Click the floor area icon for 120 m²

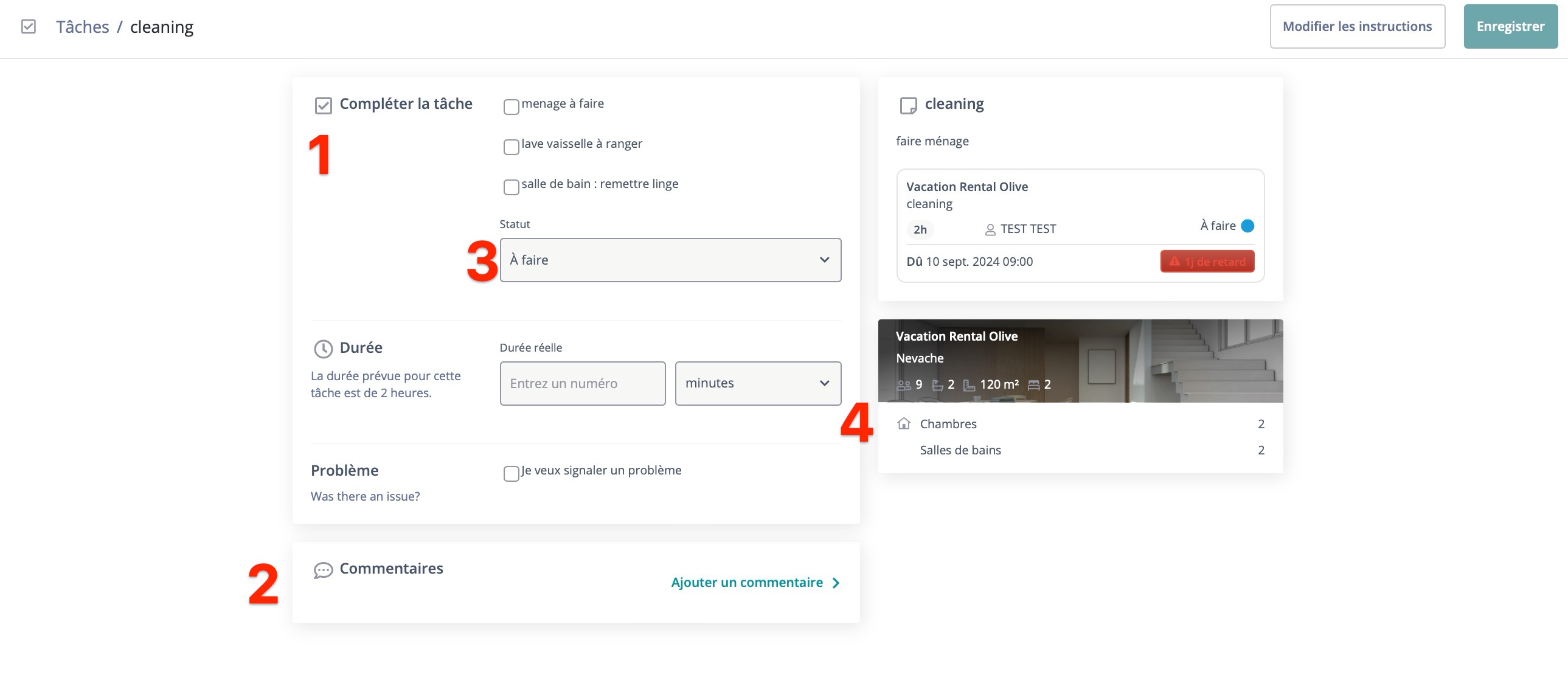(969, 385)
